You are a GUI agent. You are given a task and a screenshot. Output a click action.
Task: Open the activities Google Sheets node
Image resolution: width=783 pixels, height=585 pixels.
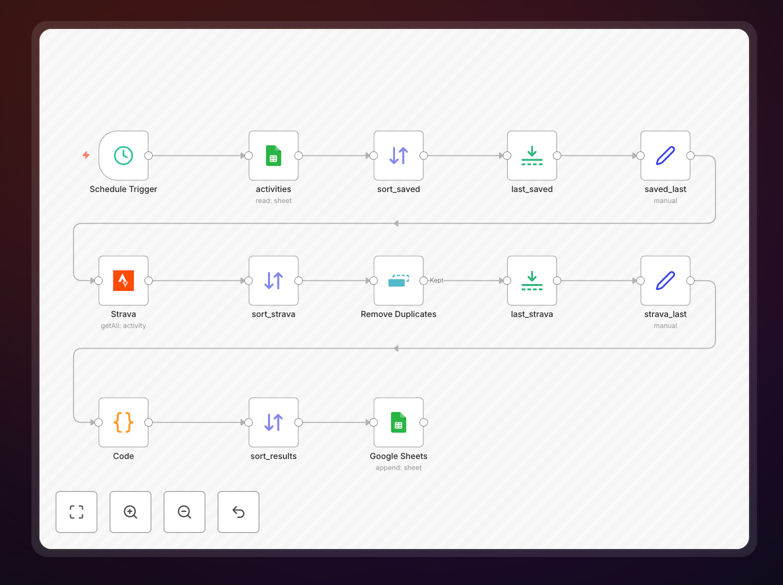pyautogui.click(x=274, y=155)
